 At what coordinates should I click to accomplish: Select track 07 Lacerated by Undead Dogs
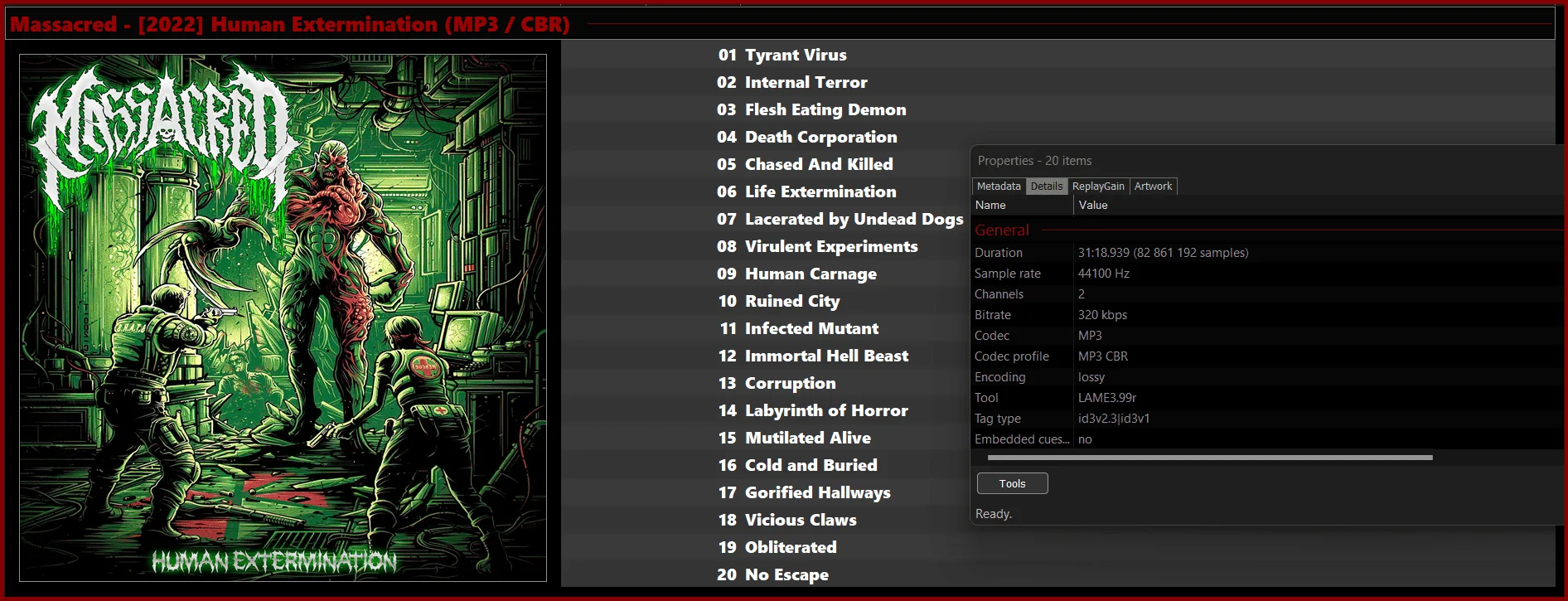click(x=840, y=219)
